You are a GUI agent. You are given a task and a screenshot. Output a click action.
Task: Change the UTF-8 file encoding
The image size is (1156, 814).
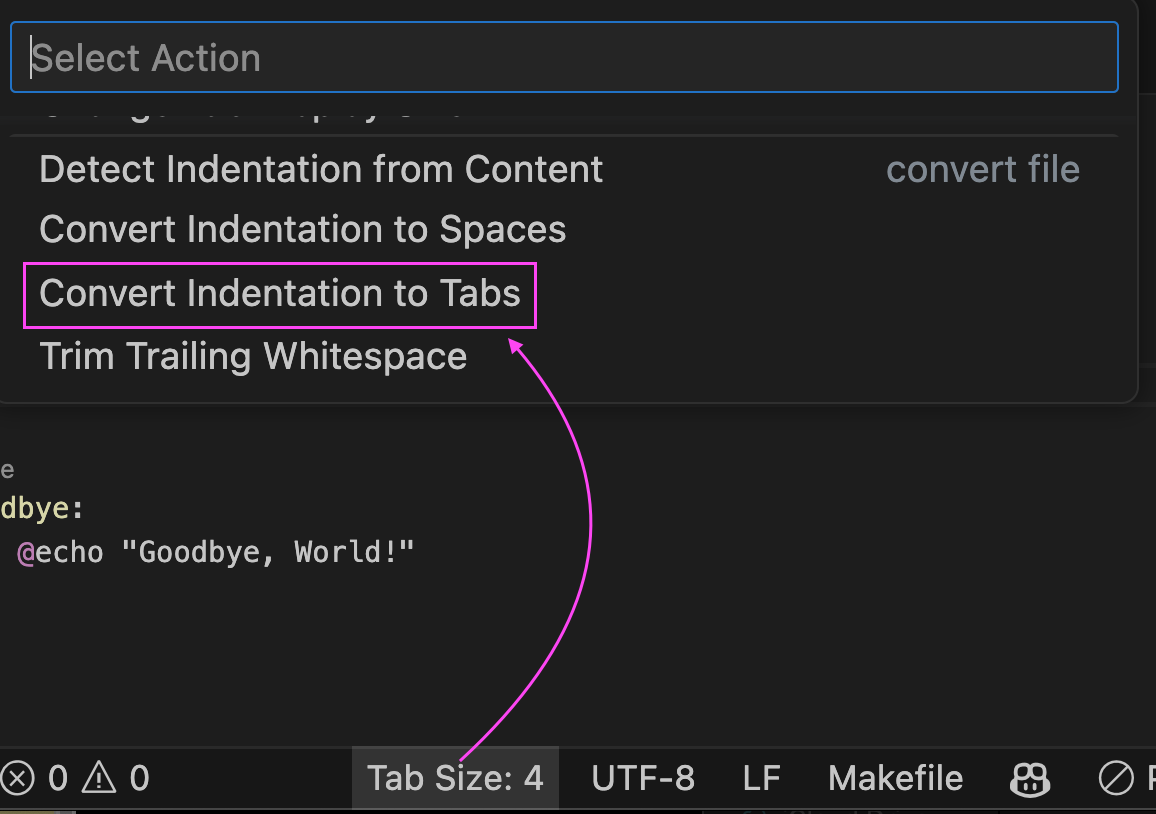pyautogui.click(x=643, y=778)
